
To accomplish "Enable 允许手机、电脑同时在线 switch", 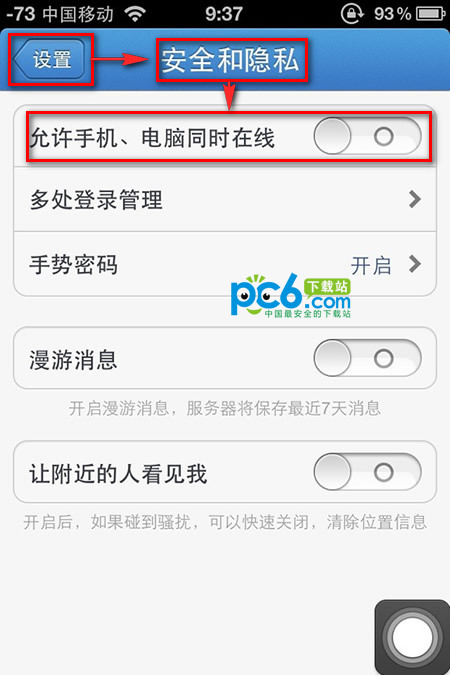I will coord(367,136).
